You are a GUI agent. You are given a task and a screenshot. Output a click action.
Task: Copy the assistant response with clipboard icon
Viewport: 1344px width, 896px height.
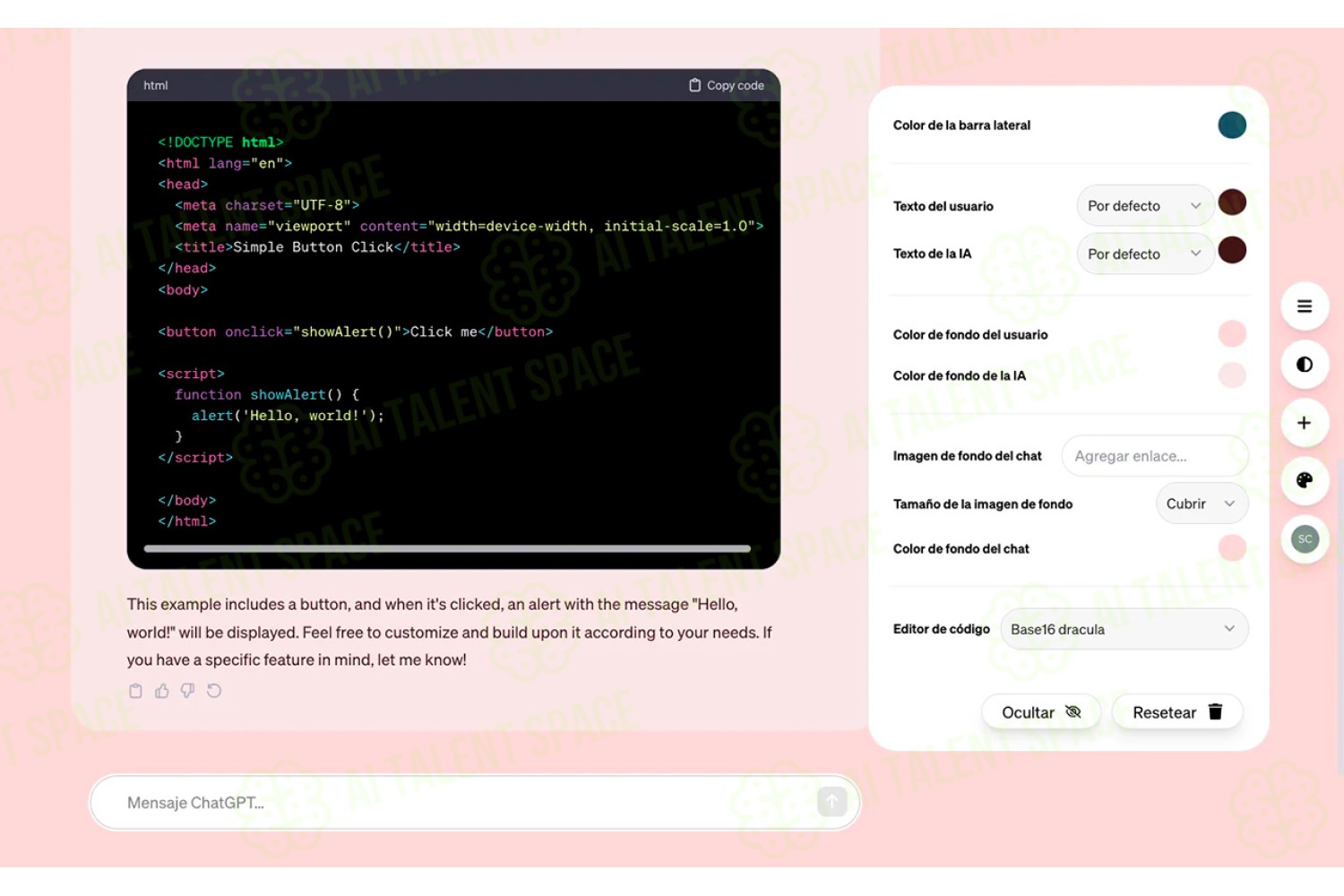(x=135, y=691)
